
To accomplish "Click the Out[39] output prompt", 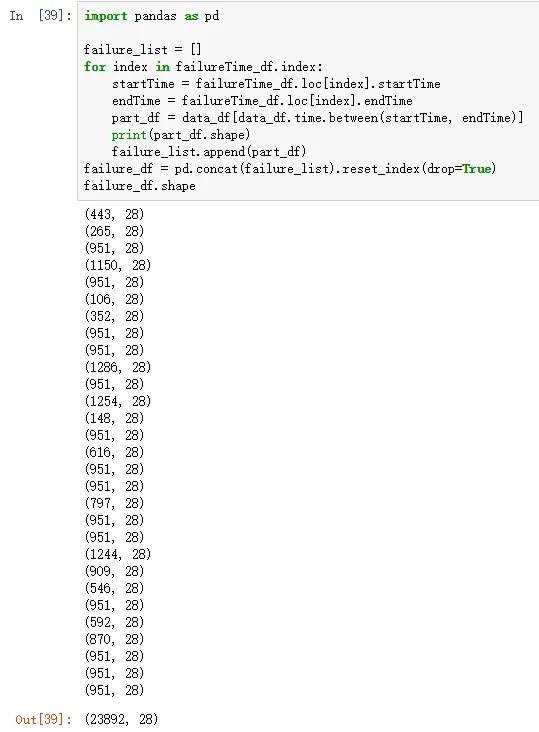I will [x=43, y=719].
